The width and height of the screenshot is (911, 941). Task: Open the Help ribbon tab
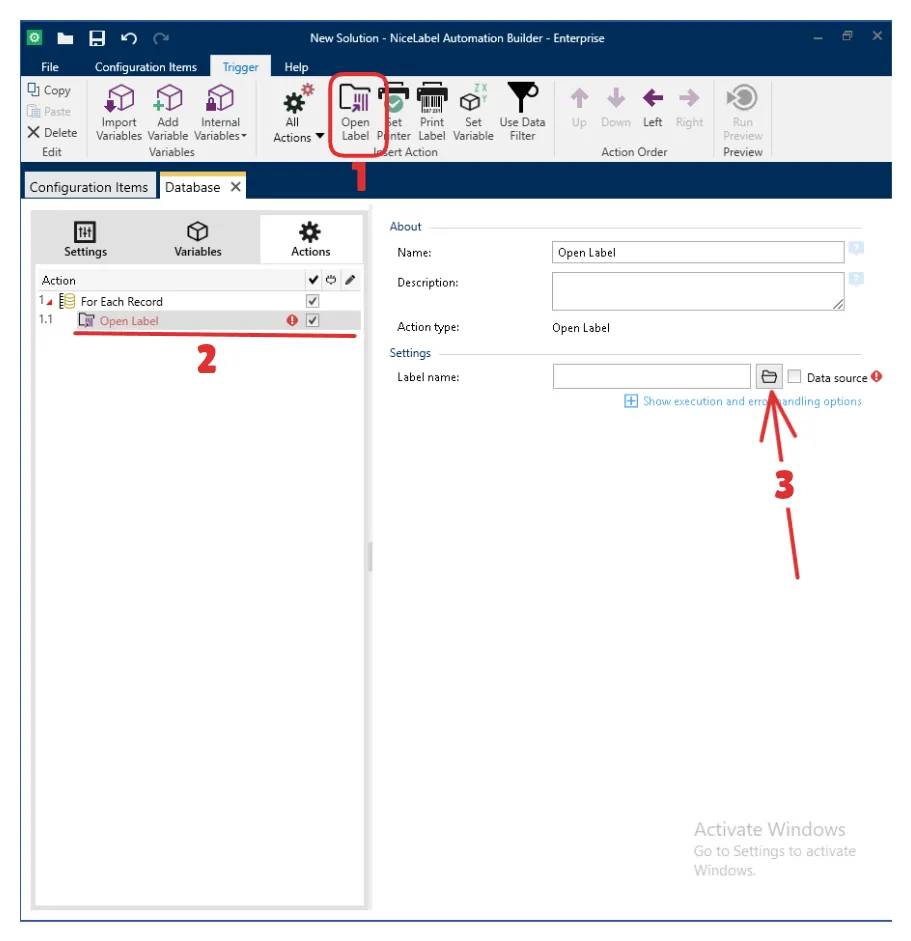pyautogui.click(x=296, y=67)
